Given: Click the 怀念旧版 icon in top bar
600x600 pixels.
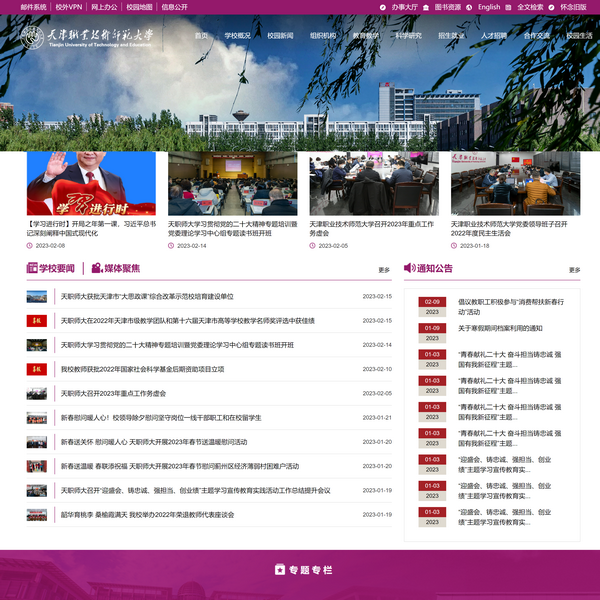Looking at the screenshot, I should (551, 7).
